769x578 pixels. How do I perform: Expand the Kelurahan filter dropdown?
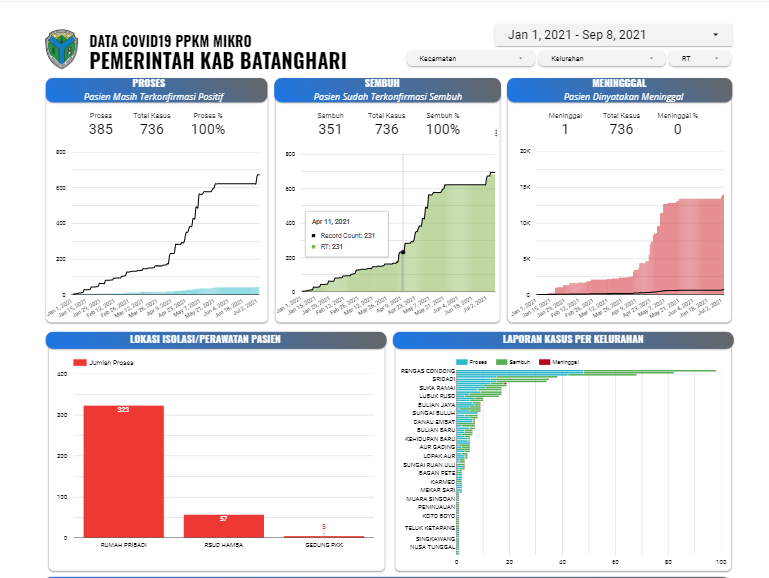coord(601,59)
